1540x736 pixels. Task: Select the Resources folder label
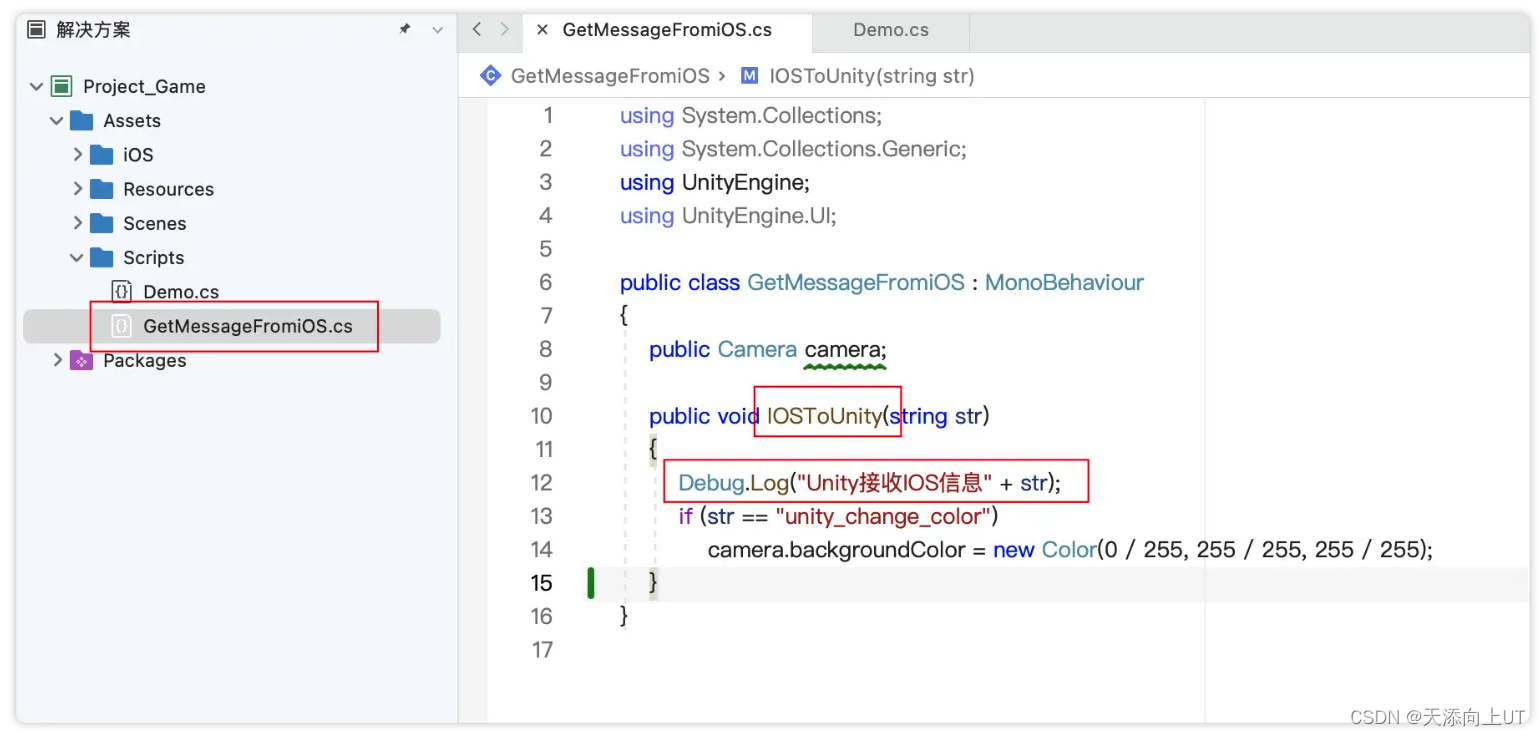pos(168,189)
